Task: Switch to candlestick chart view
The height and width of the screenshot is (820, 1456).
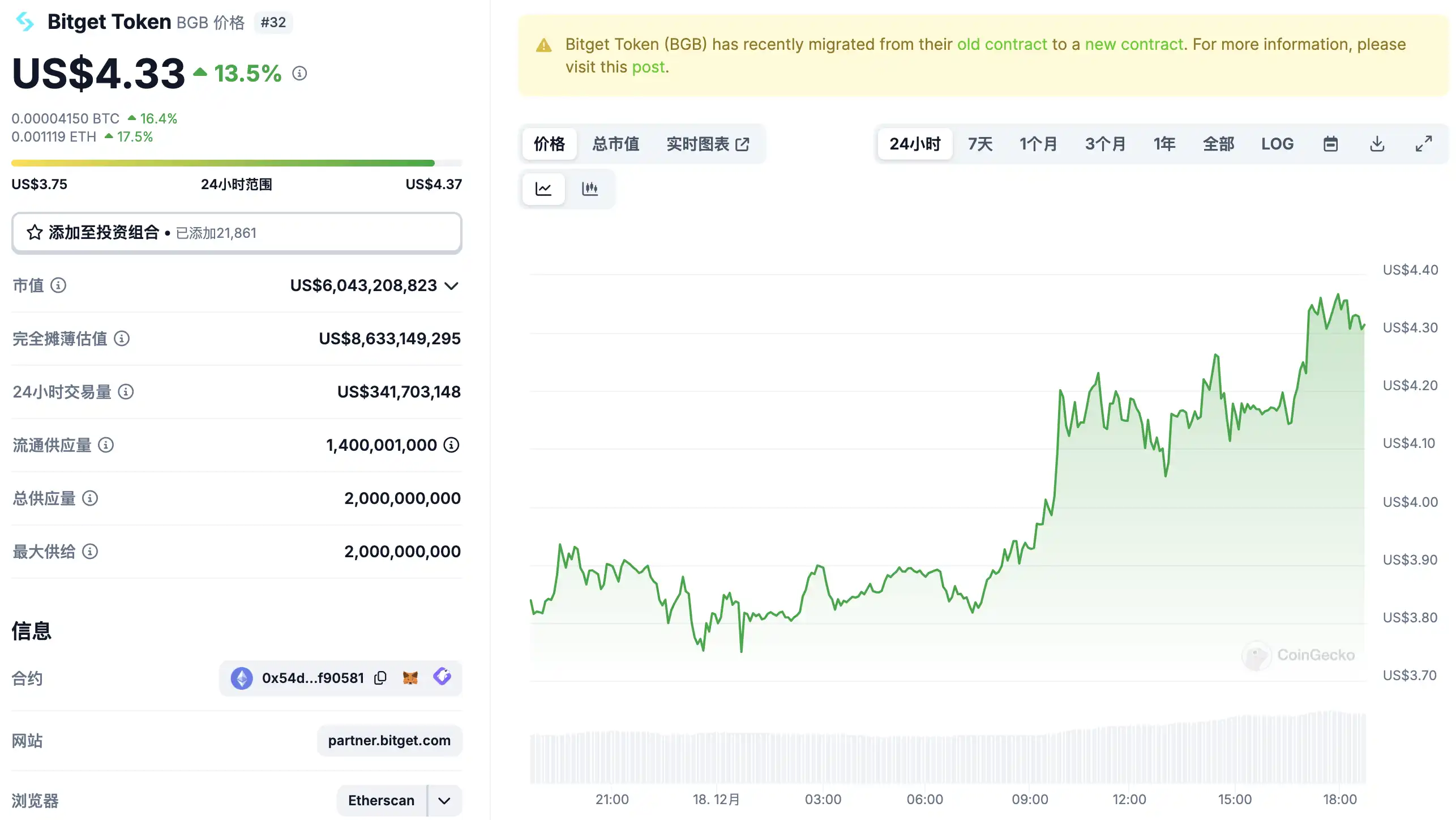Action: [589, 189]
